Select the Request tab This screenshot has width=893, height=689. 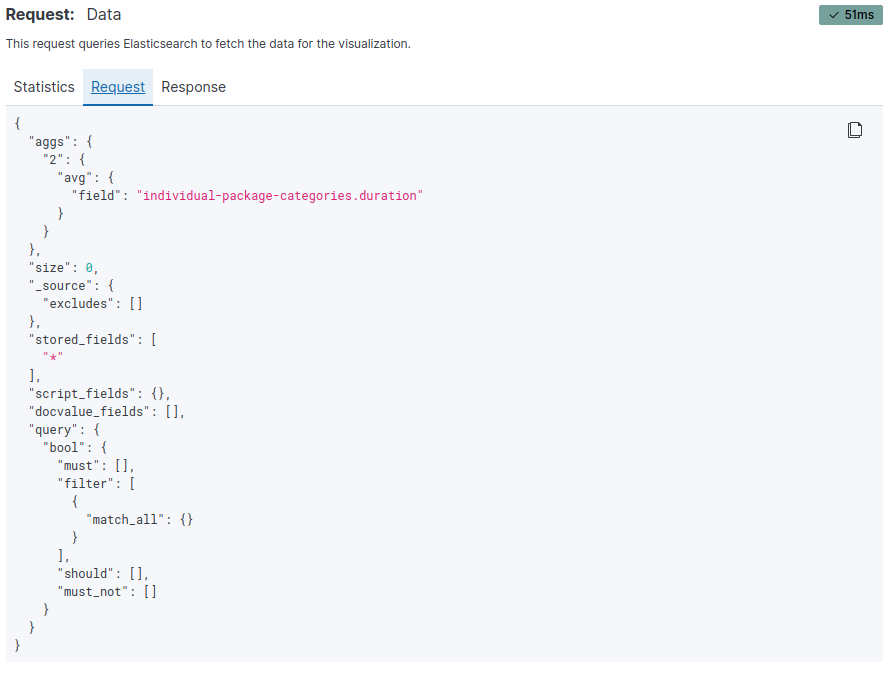click(118, 87)
